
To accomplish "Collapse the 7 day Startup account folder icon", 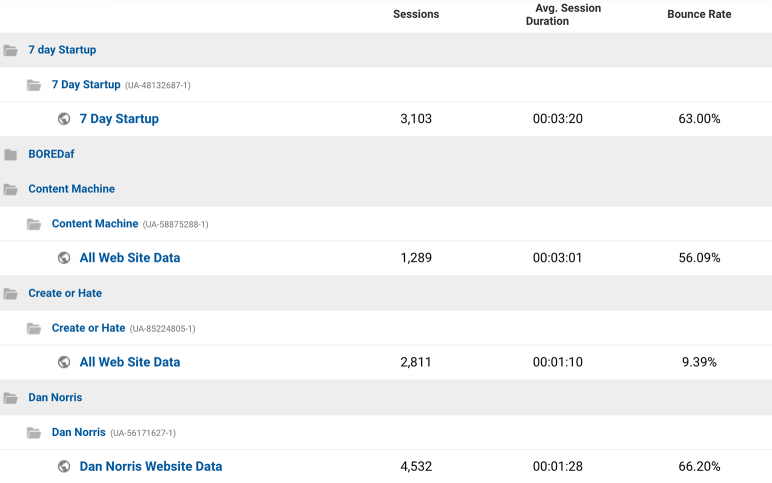I will 10,50.
